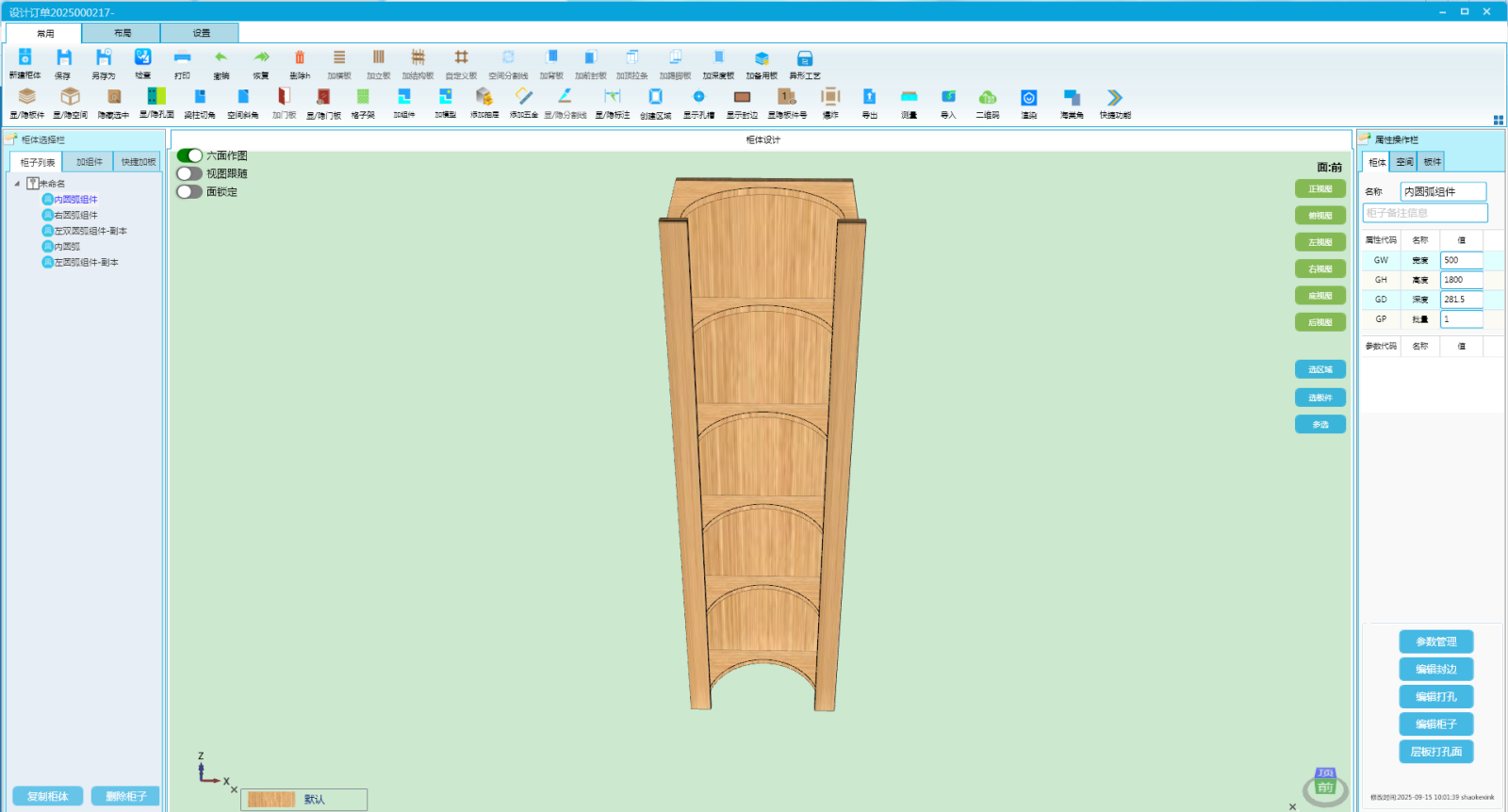Screen dimensions: 1508x812
Task: Open the 快捷功能 shortcut functions icon
Action: pos(1114,97)
